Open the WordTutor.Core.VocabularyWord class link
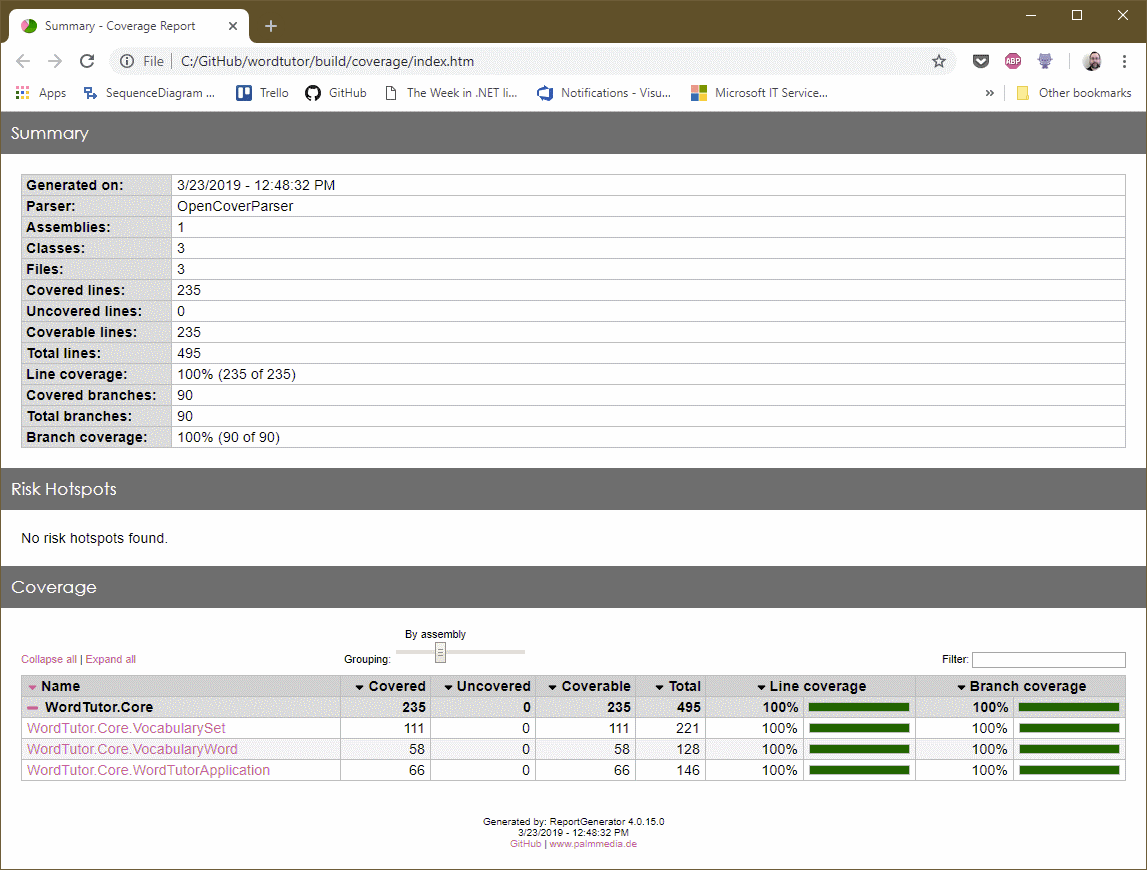1147x870 pixels. 132,749
